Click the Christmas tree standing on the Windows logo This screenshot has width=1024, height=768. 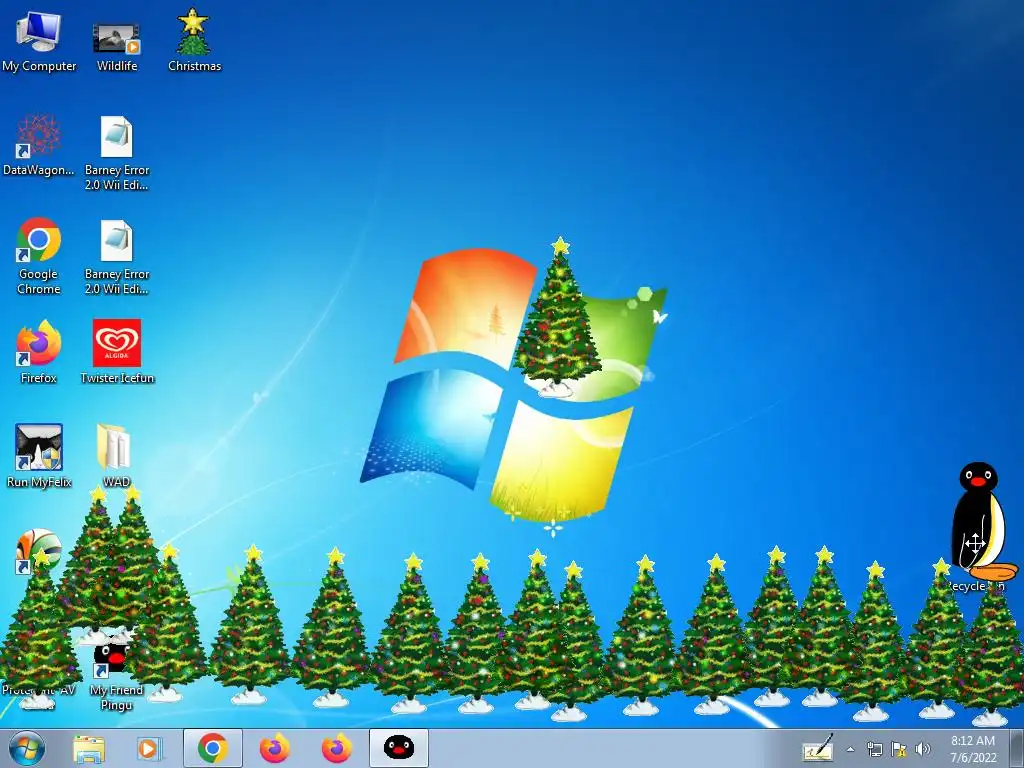(x=557, y=317)
